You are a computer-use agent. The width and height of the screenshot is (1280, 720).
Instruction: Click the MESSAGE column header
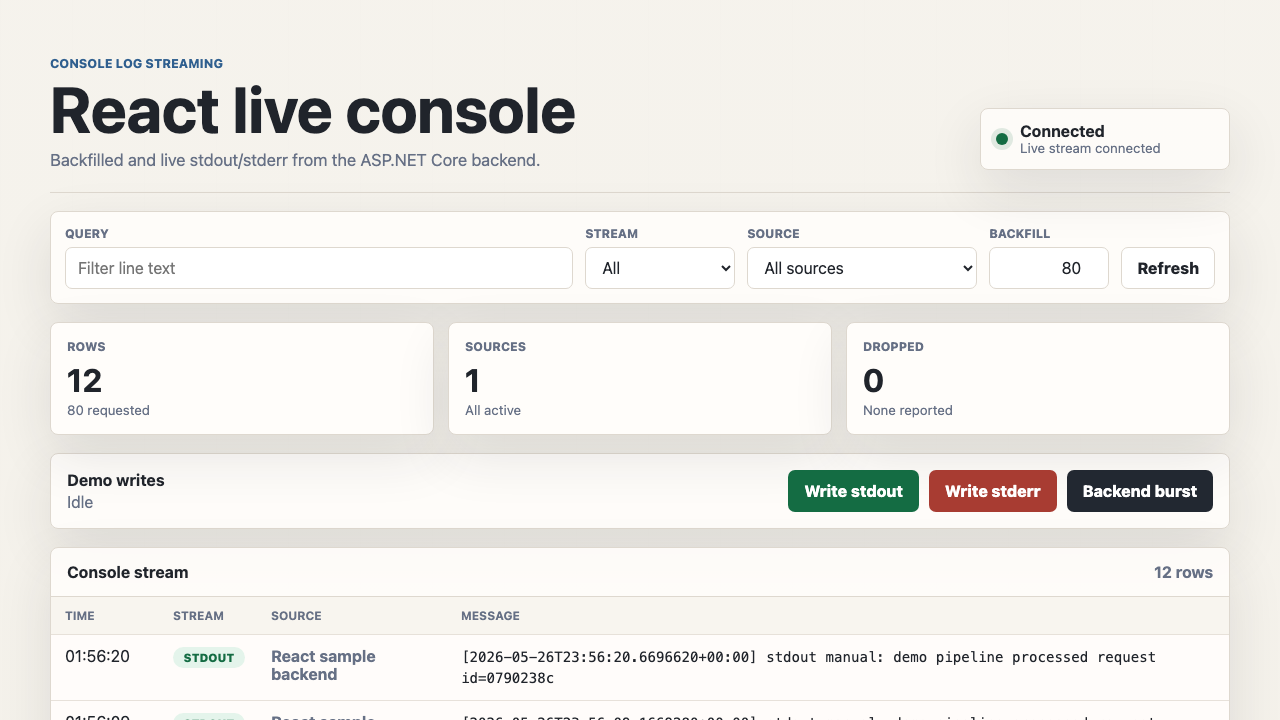click(x=490, y=616)
